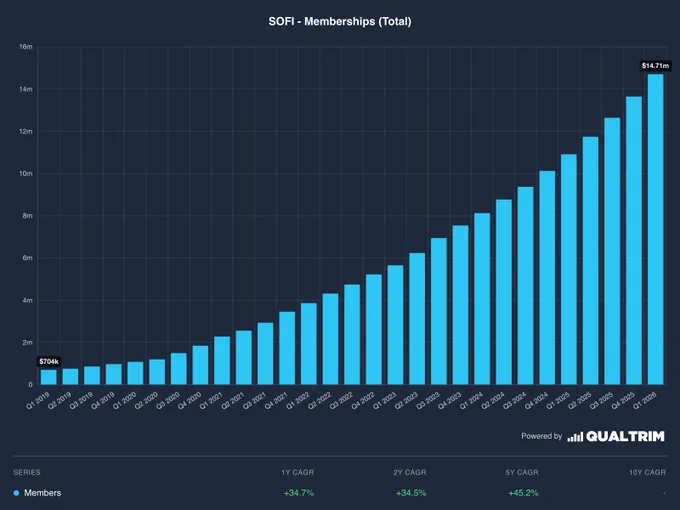Select the Q4 2023 bar
Viewport: 680px width, 510px height.
(x=460, y=305)
